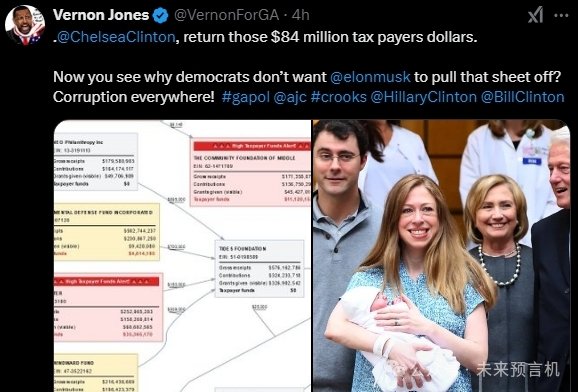The height and width of the screenshot is (392, 578).
Task: Open the family photo with baby
Action: (442, 256)
